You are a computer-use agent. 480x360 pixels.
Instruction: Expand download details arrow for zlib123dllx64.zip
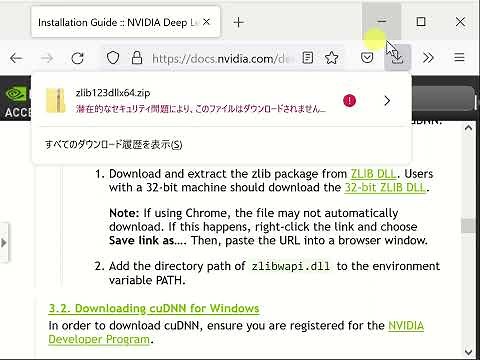387,101
